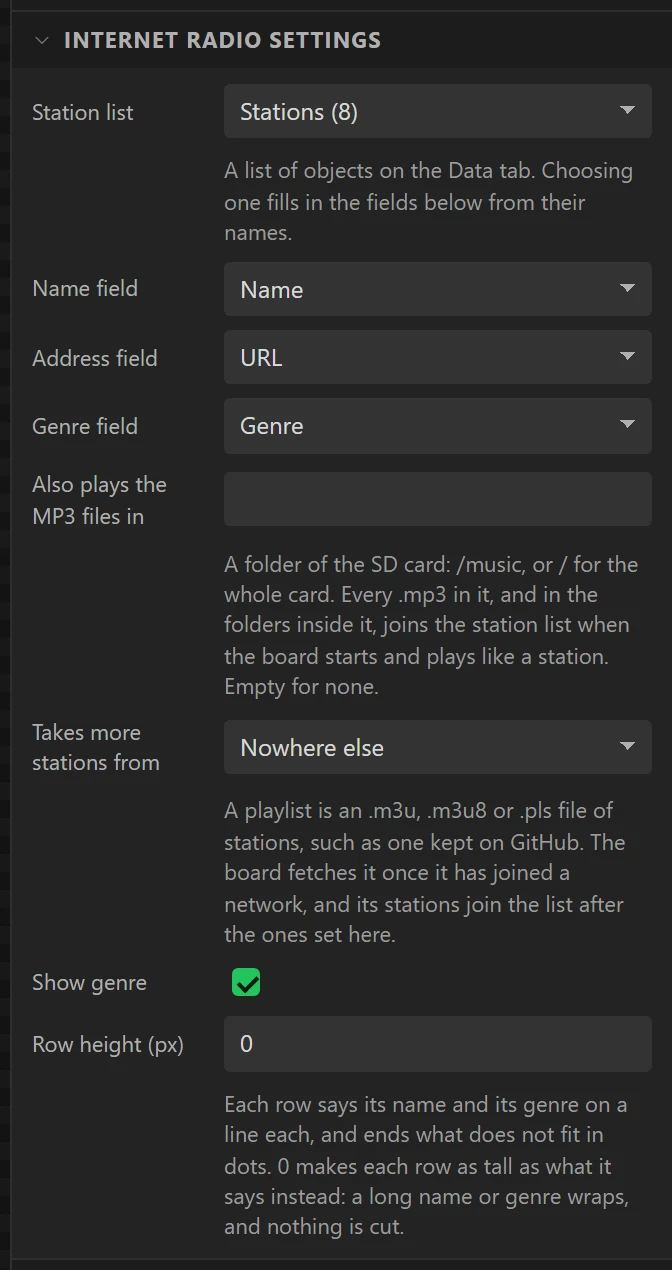The width and height of the screenshot is (672, 1270).
Task: Open the Name field dropdown
Action: coord(438,289)
